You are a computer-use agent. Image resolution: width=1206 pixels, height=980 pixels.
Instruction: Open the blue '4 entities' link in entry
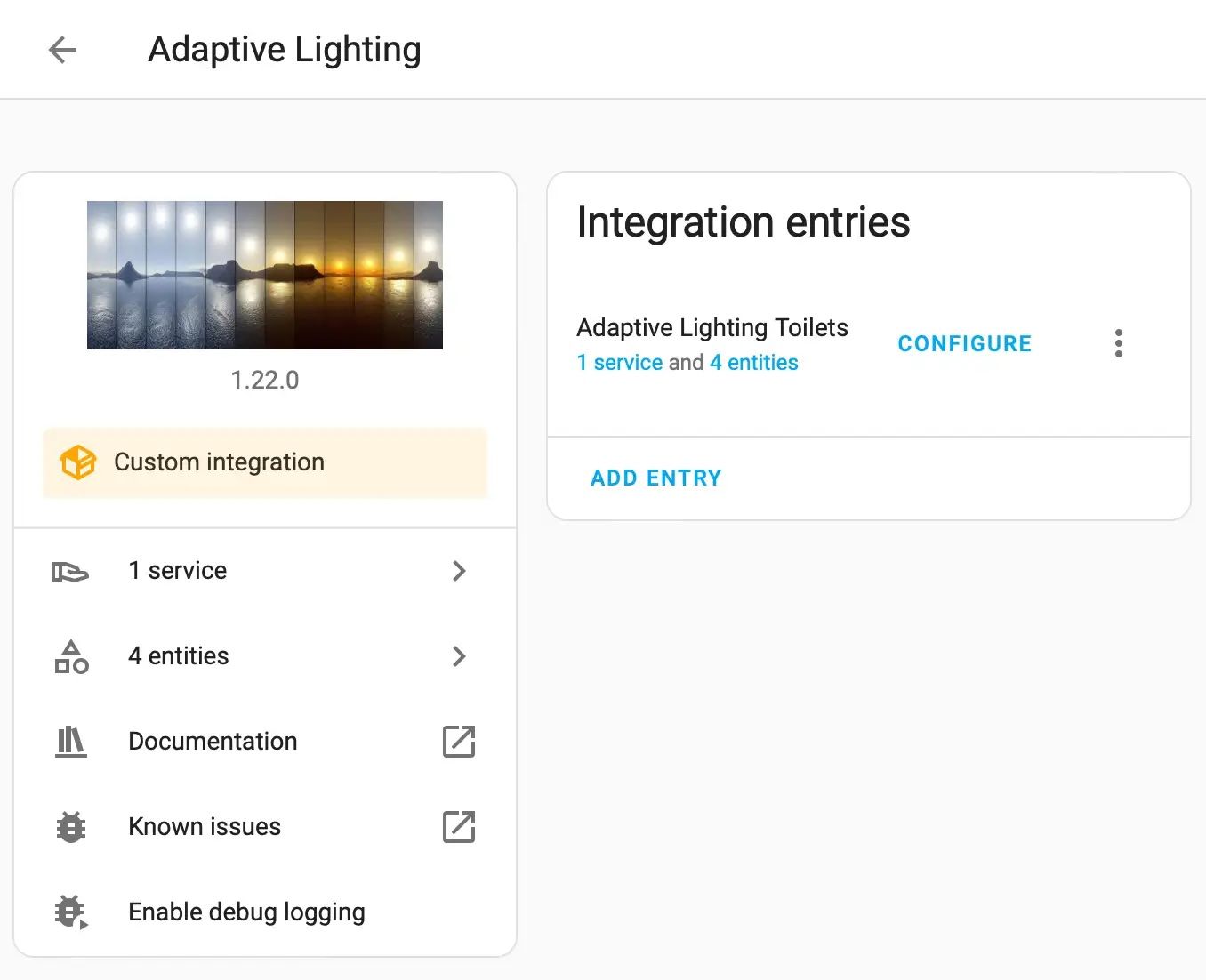coord(753,363)
